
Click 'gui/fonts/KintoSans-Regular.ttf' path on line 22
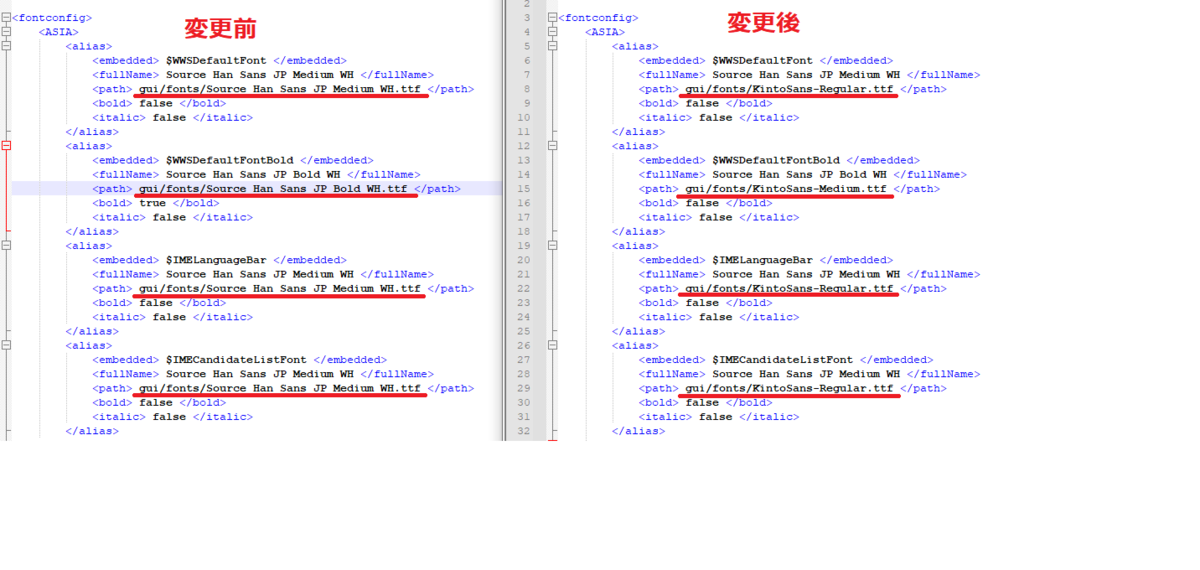(x=789, y=289)
